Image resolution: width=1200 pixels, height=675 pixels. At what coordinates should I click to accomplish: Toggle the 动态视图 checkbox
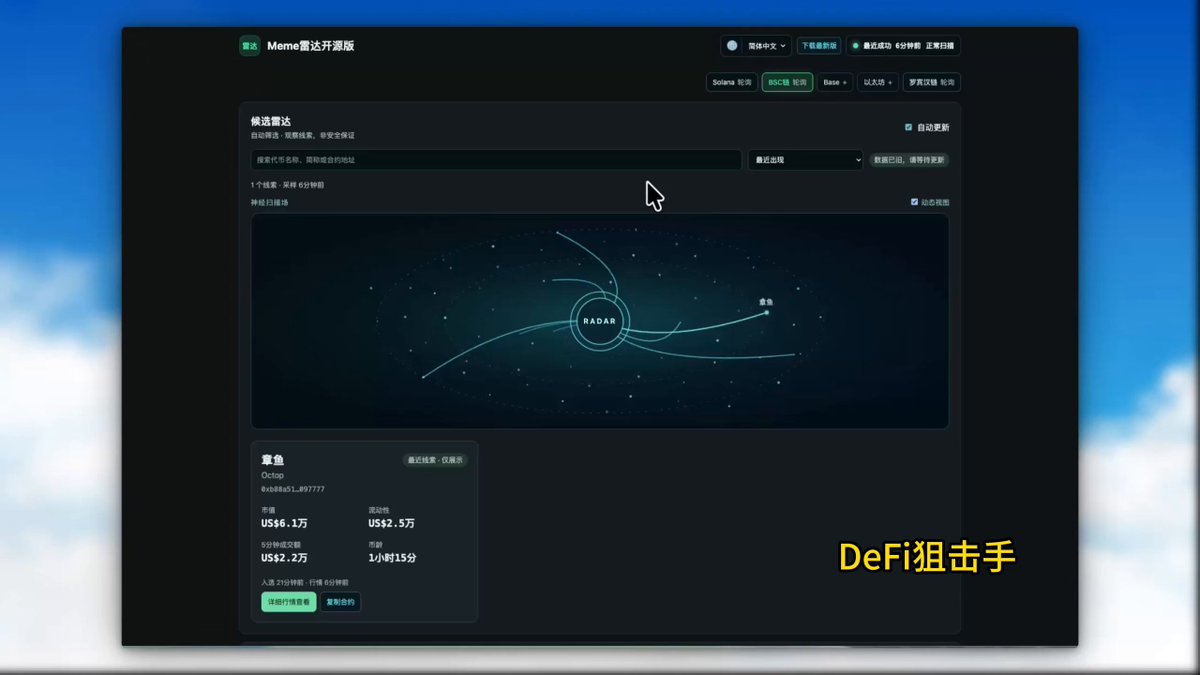914,202
